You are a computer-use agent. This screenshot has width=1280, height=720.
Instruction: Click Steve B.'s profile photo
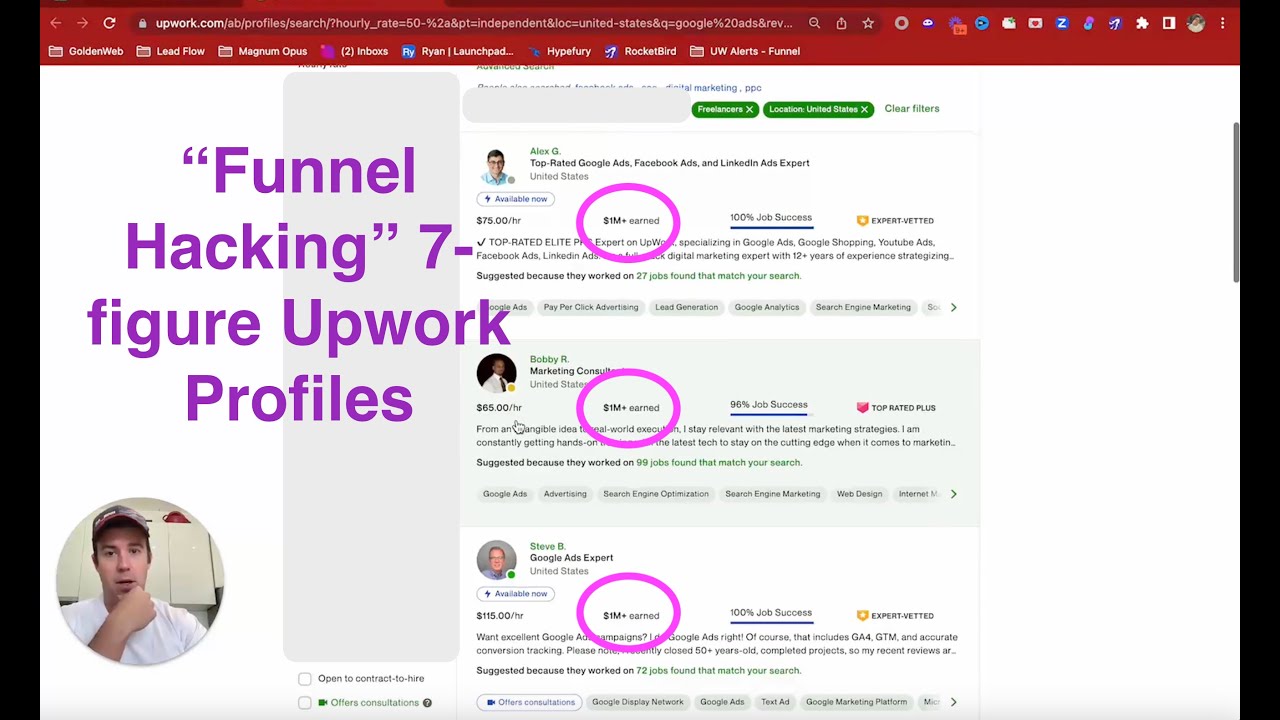(496, 560)
